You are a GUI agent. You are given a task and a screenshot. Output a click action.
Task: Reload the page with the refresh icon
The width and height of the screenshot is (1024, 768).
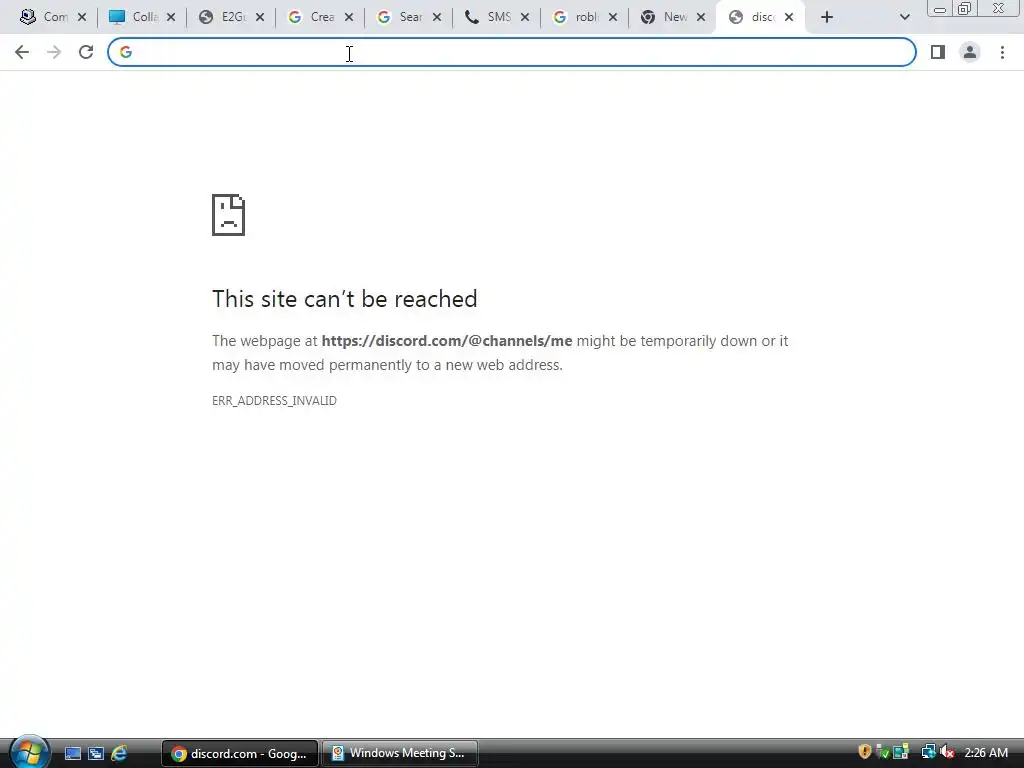tap(86, 52)
